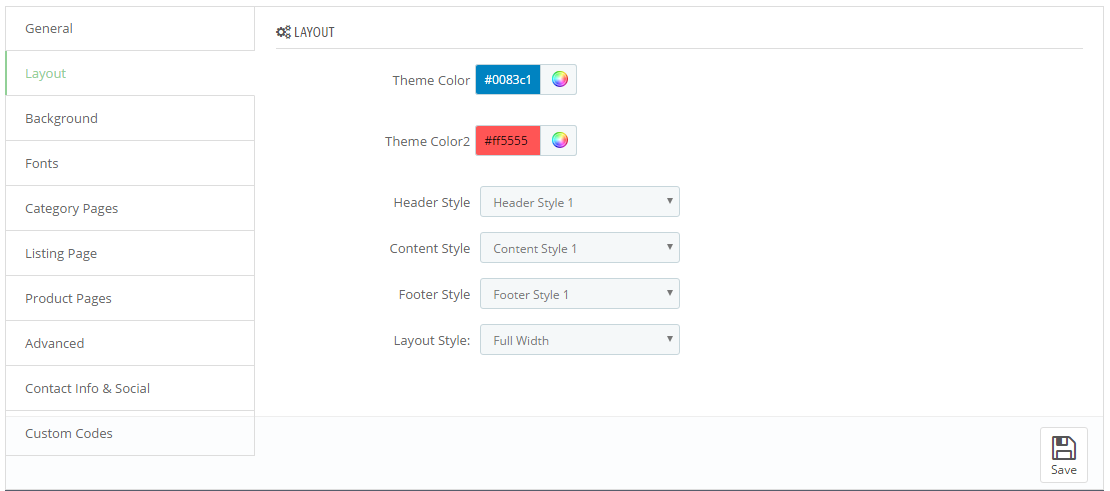Image resolution: width=1110 pixels, height=491 pixels.
Task: Open the Layout Style Full Width dropdown
Action: (579, 340)
